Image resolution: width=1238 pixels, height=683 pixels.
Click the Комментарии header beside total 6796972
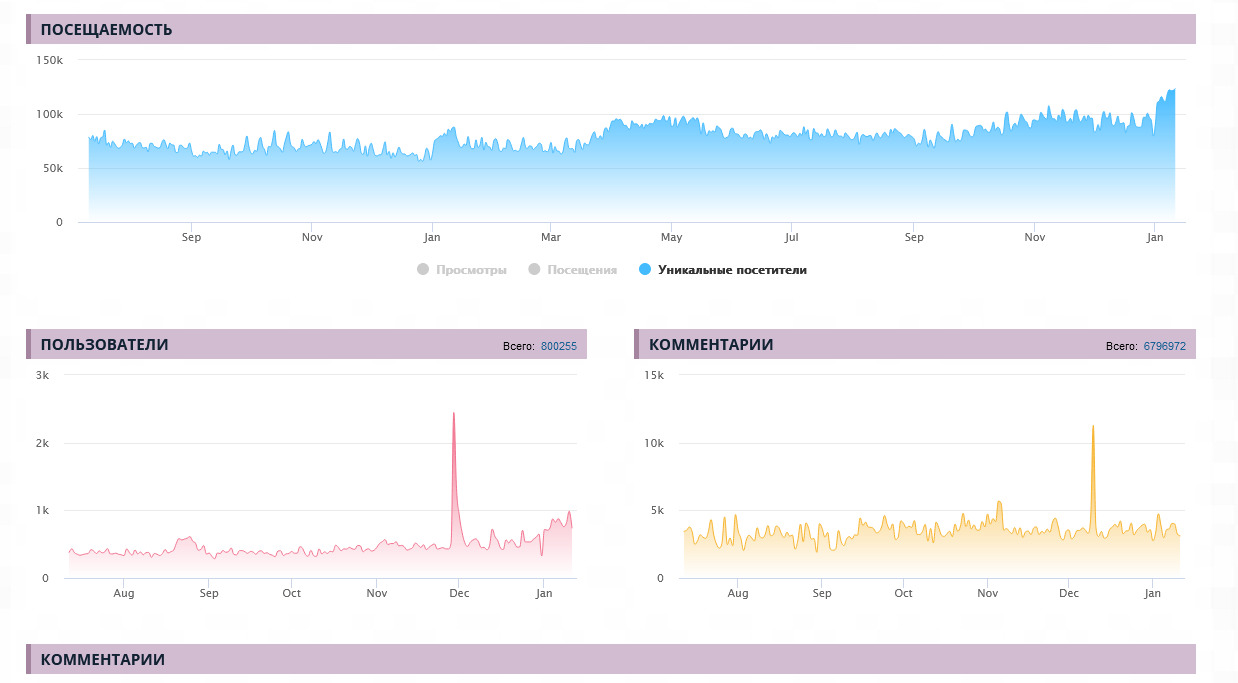coord(711,345)
